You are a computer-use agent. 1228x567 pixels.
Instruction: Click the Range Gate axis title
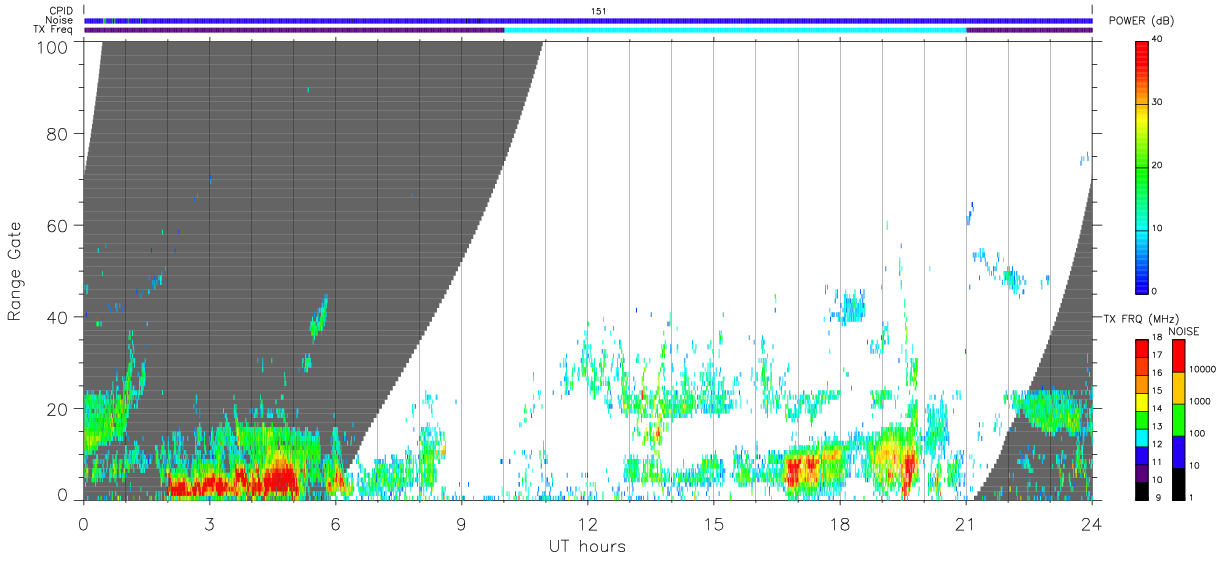point(15,271)
